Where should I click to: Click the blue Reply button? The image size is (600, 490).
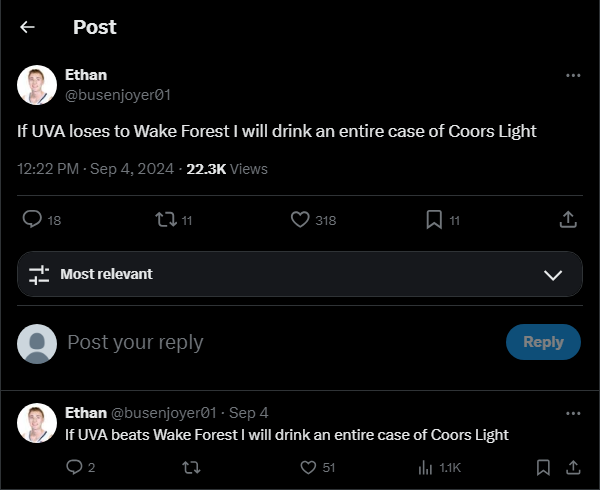tap(543, 342)
